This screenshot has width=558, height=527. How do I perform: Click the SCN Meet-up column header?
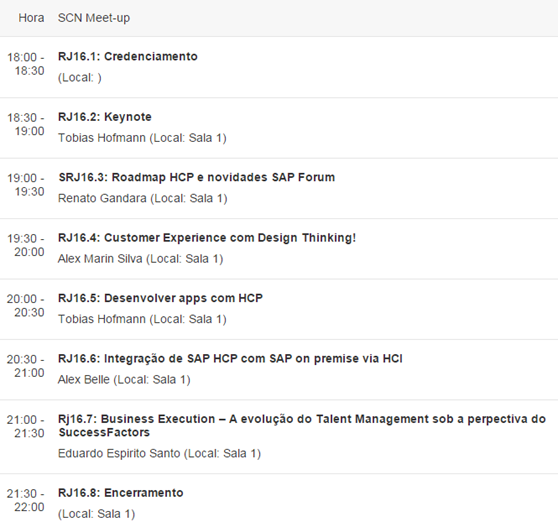(94, 18)
